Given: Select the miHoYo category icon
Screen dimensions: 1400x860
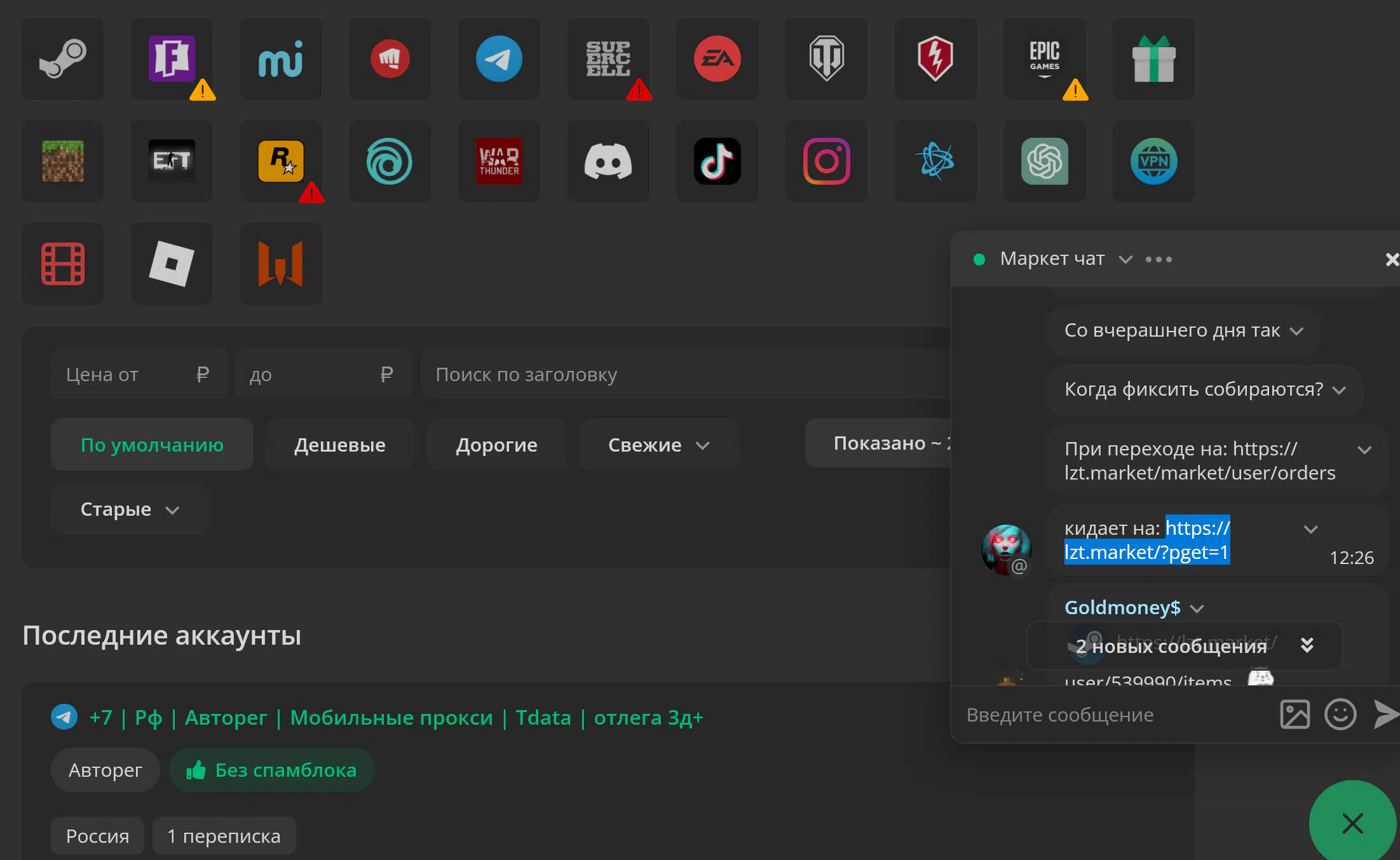Looking at the screenshot, I should point(281,58).
